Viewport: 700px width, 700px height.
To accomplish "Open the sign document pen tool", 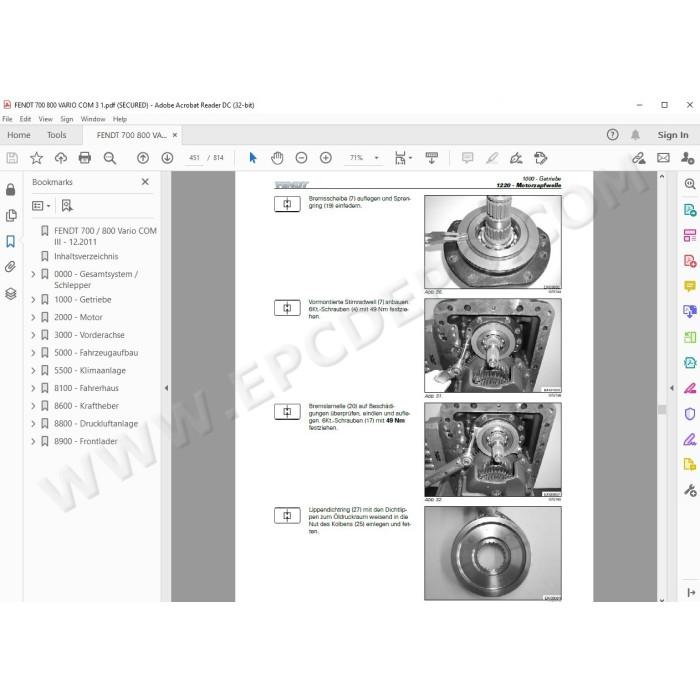I will 516,158.
